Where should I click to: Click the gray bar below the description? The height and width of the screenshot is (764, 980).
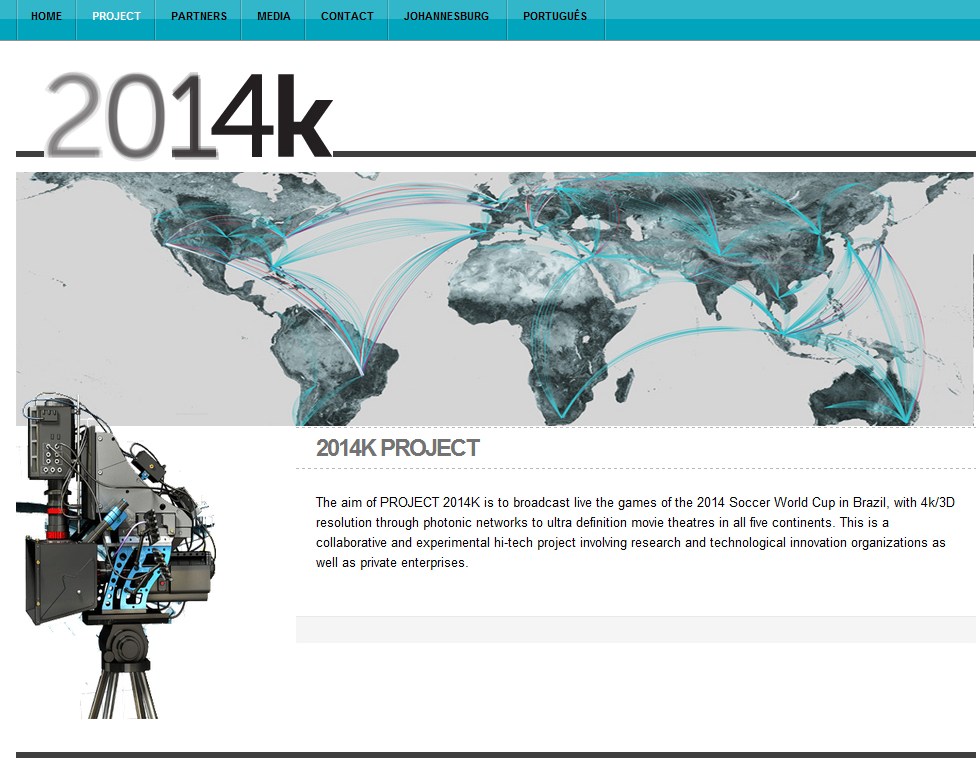coord(635,629)
